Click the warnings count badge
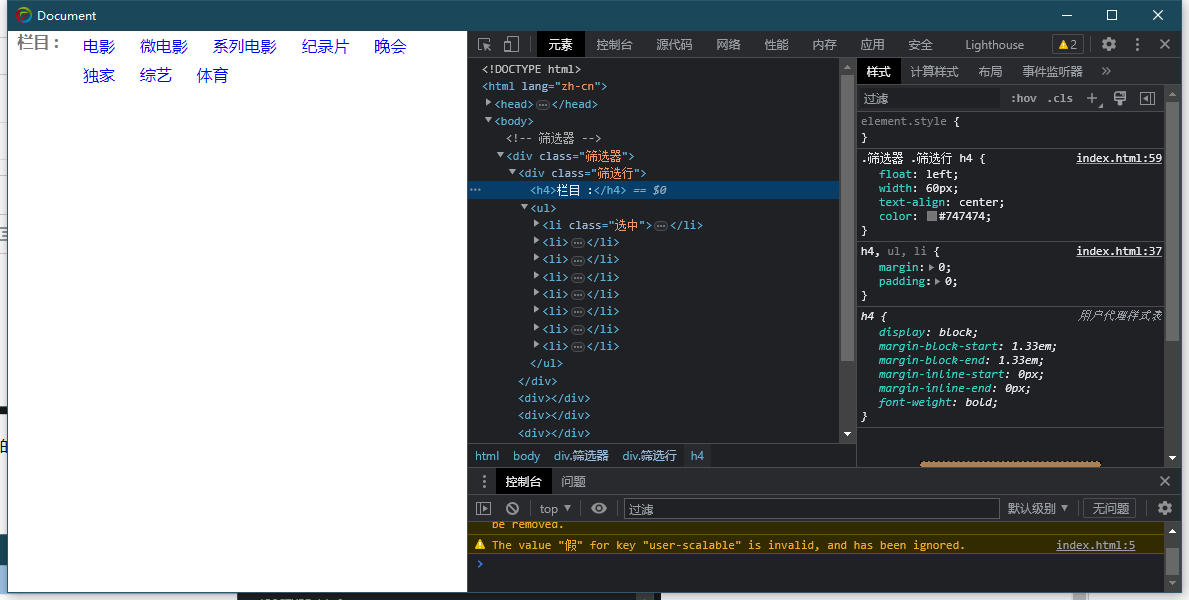The height and width of the screenshot is (600, 1189). point(1068,45)
